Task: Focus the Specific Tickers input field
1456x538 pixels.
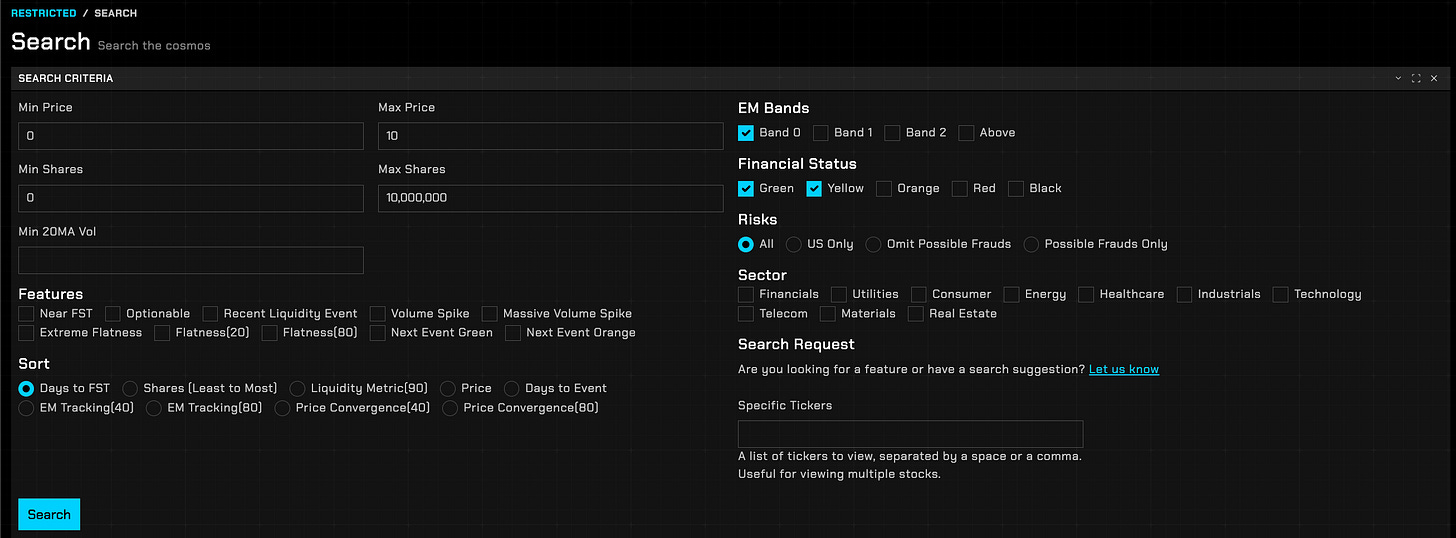Action: (911, 434)
